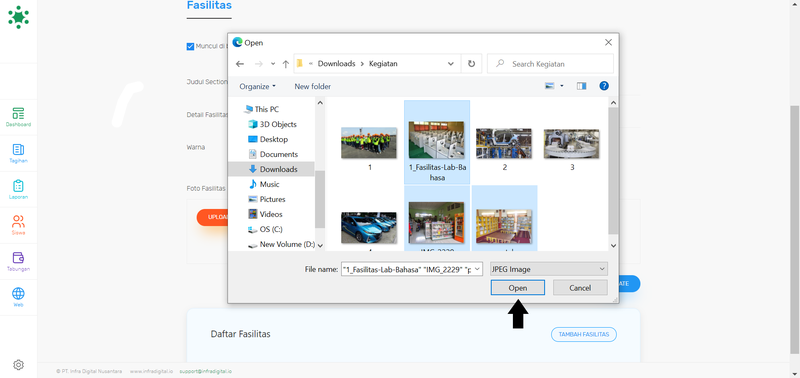Click the settings gear in sidebar
The height and width of the screenshot is (378, 800).
[x=18, y=365]
